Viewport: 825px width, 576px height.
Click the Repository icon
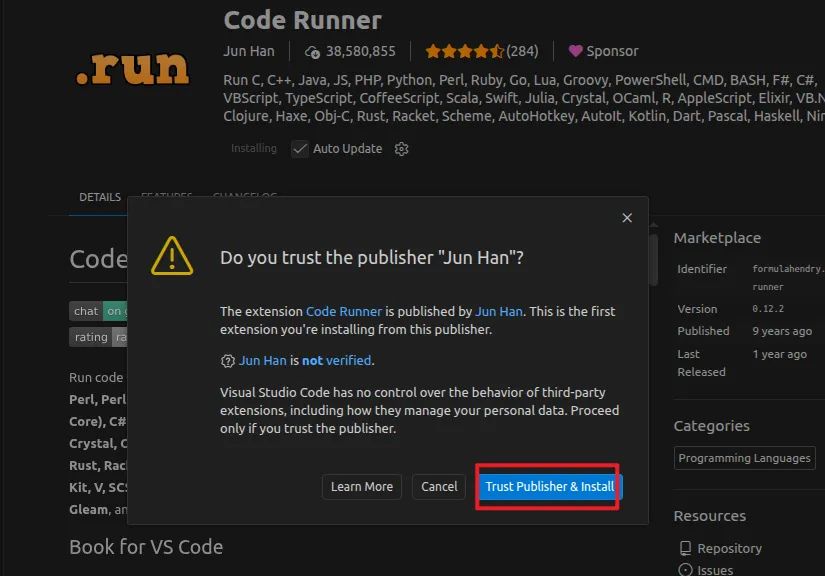(685, 549)
